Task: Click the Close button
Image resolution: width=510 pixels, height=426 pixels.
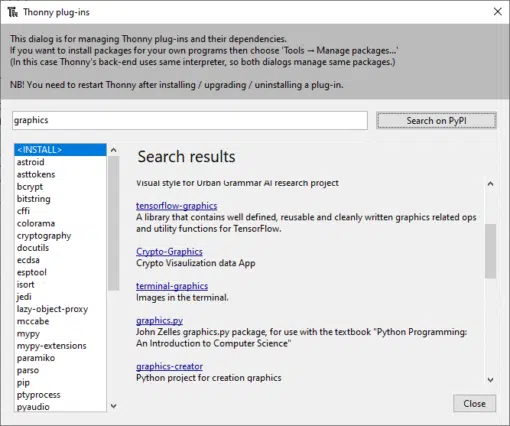Action: pos(474,403)
